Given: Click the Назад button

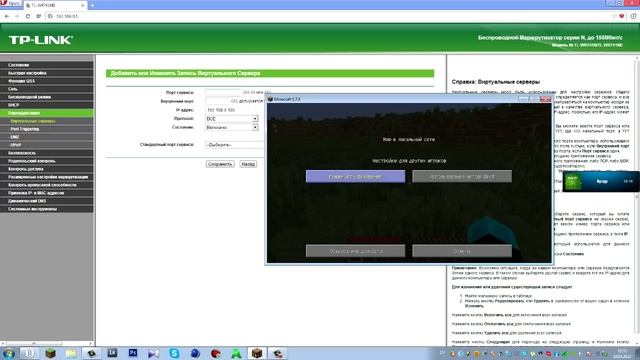Looking at the screenshot, I should (248, 164).
